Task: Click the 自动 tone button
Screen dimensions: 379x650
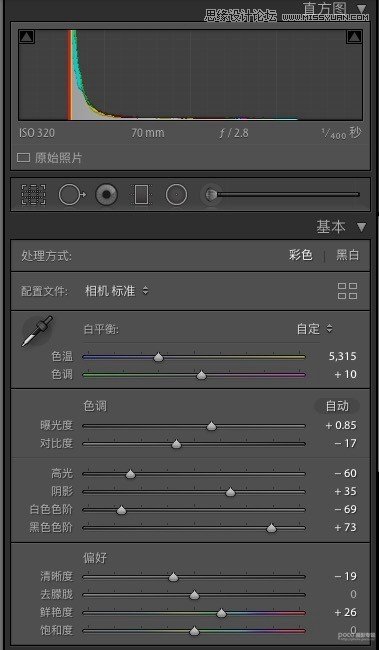Action: [337, 406]
